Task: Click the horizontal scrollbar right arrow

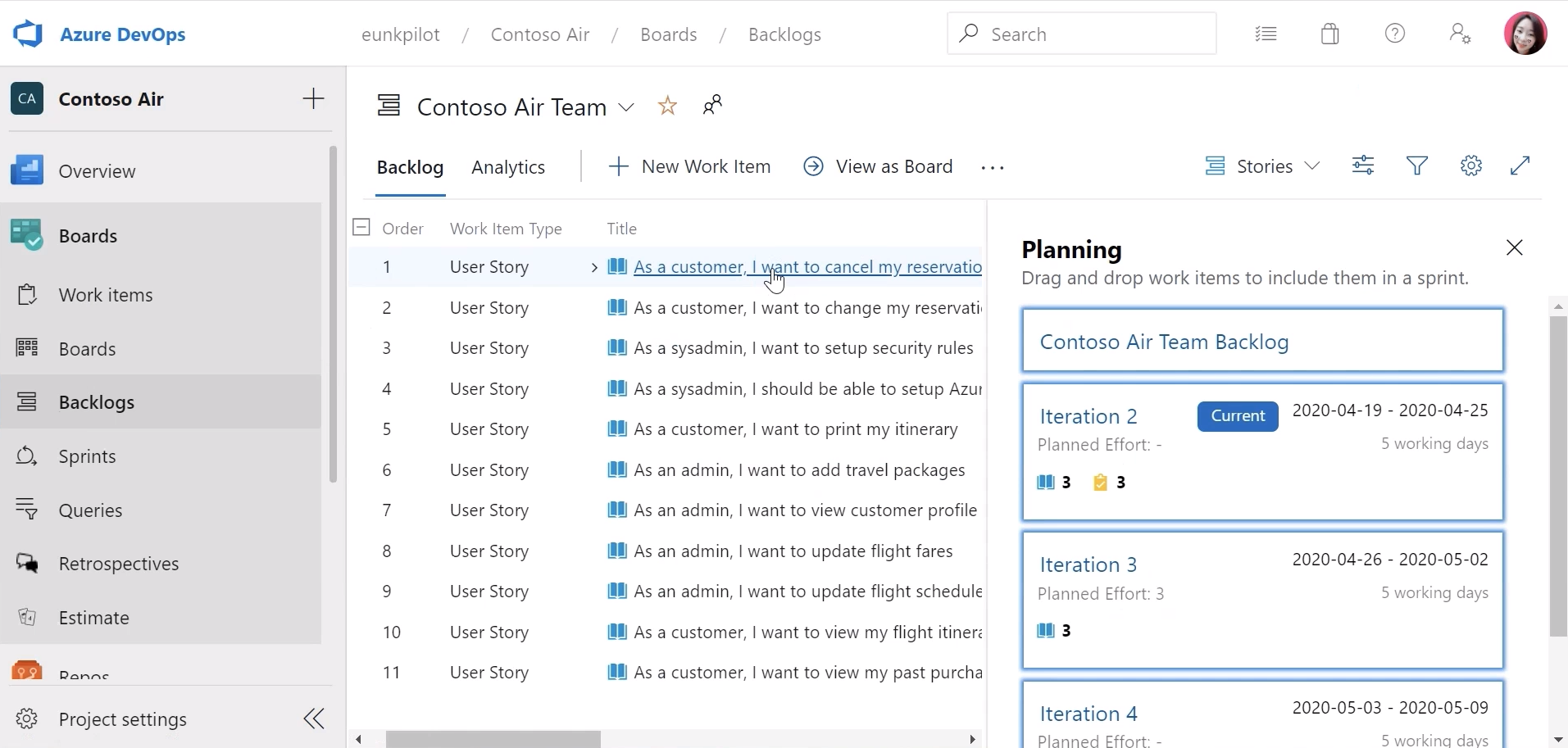Action: pos(973,739)
